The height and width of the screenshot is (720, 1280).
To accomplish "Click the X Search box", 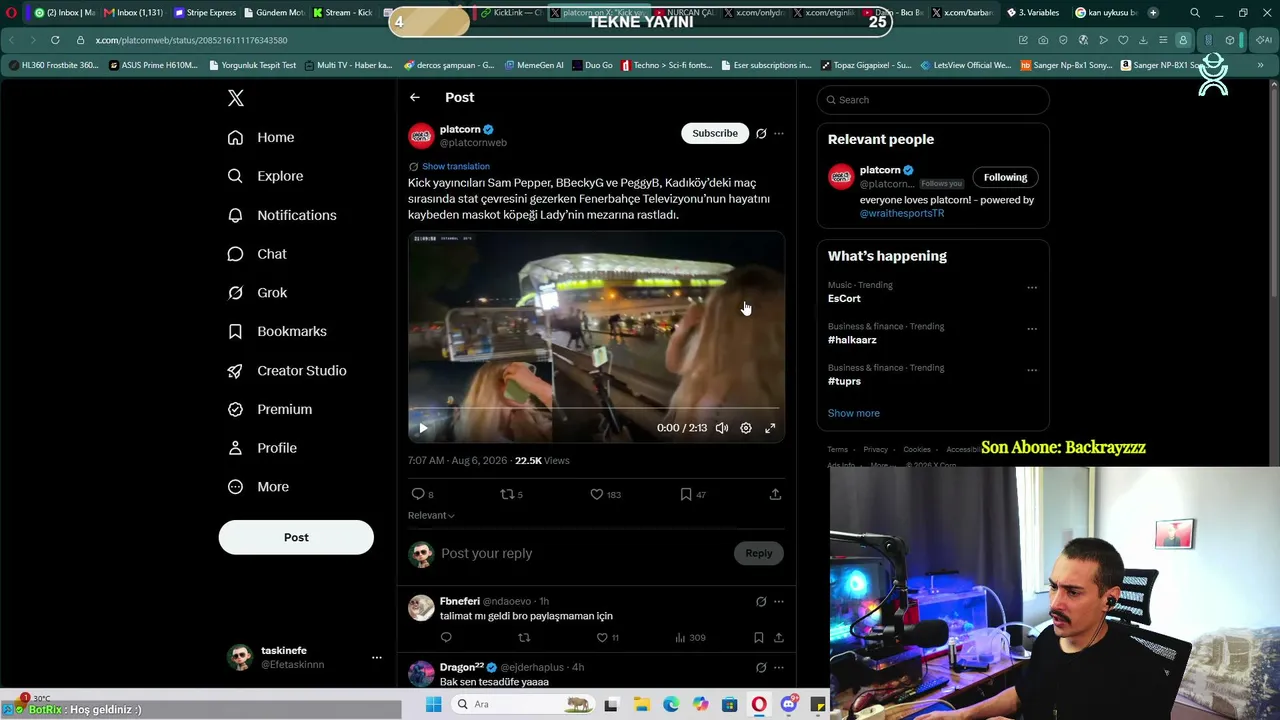I will click(x=933, y=100).
